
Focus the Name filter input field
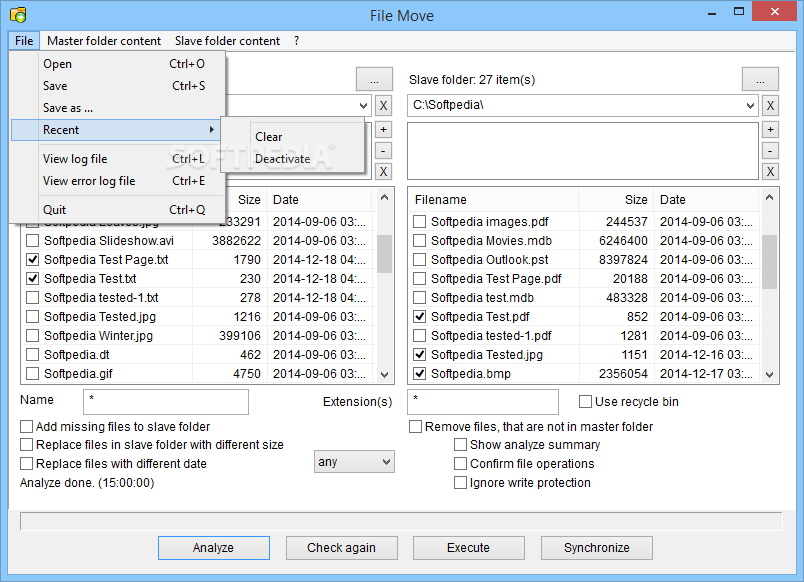pyautogui.click(x=166, y=402)
